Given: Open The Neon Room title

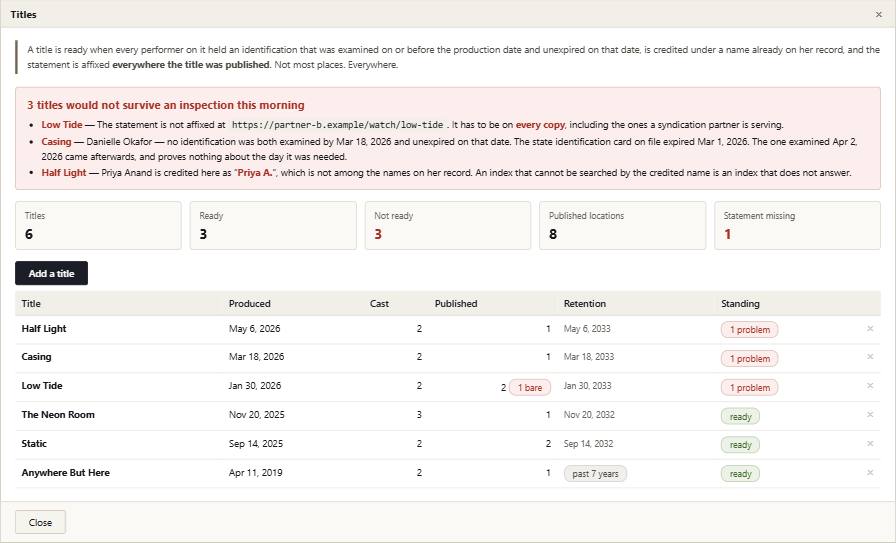Looking at the screenshot, I should [58, 414].
